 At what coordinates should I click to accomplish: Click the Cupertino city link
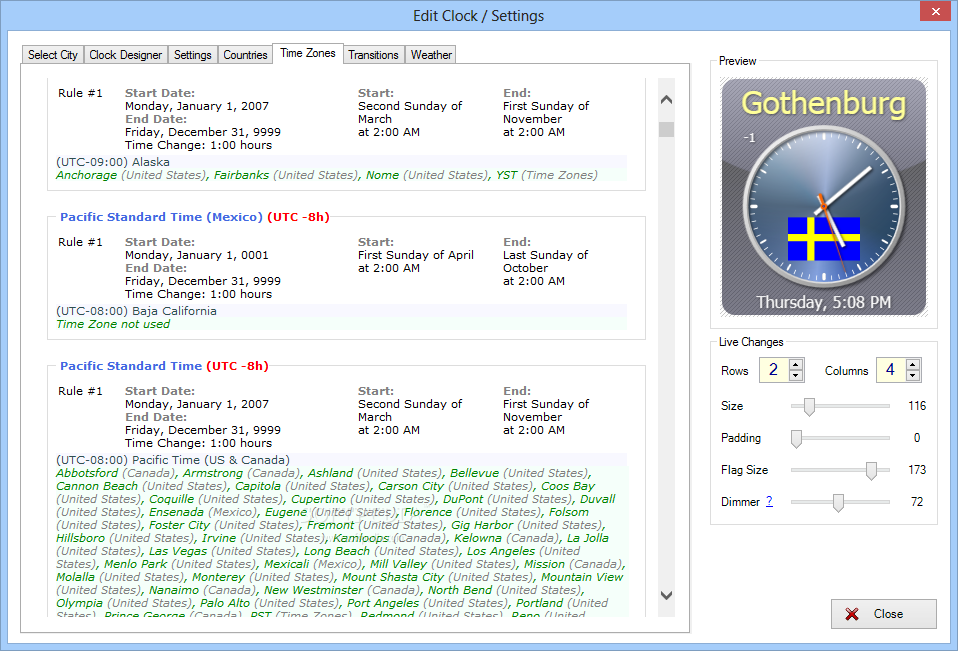(318, 499)
